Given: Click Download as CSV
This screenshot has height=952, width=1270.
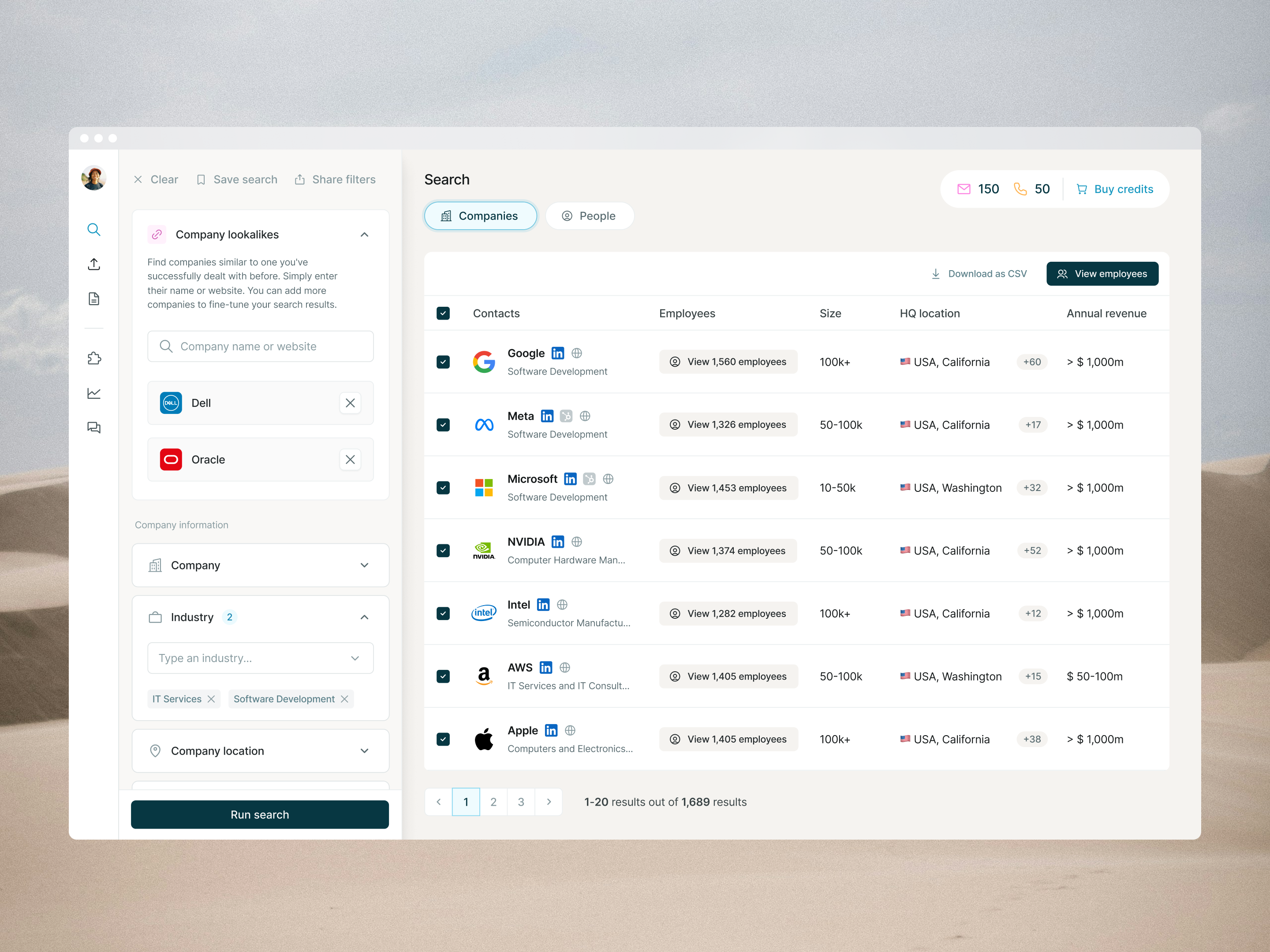Looking at the screenshot, I should tap(979, 274).
